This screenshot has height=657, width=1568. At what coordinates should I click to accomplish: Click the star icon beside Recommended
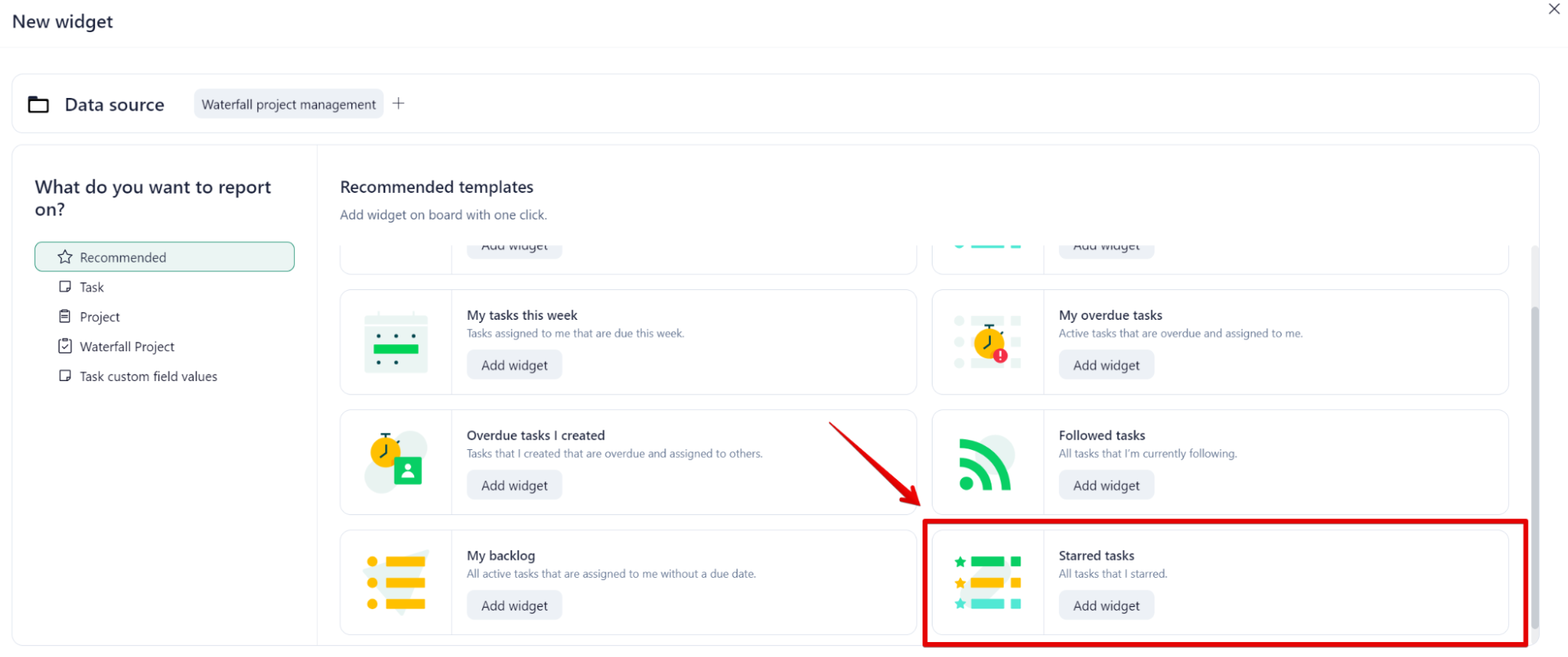pyautogui.click(x=65, y=257)
